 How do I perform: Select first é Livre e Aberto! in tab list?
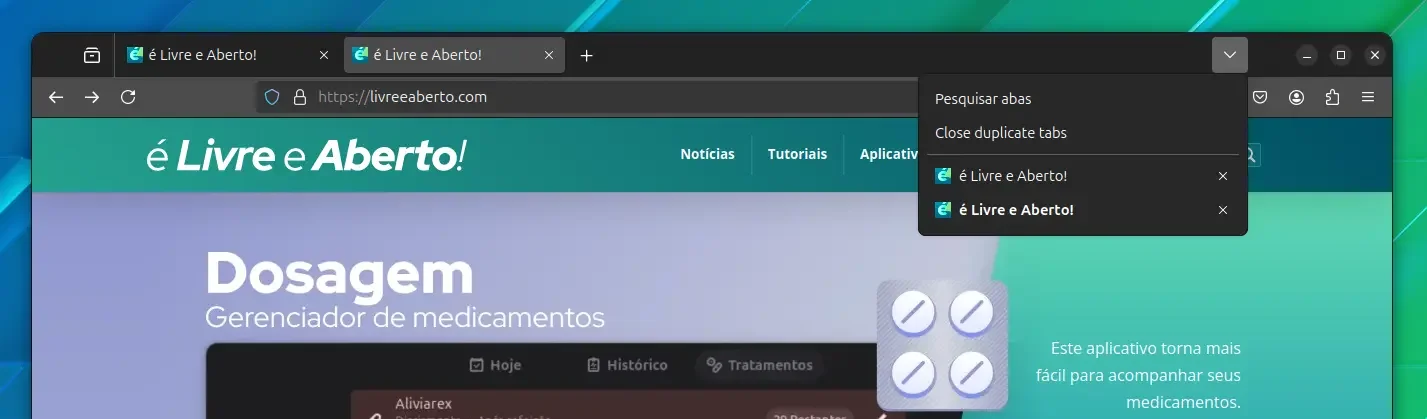click(x=1066, y=176)
